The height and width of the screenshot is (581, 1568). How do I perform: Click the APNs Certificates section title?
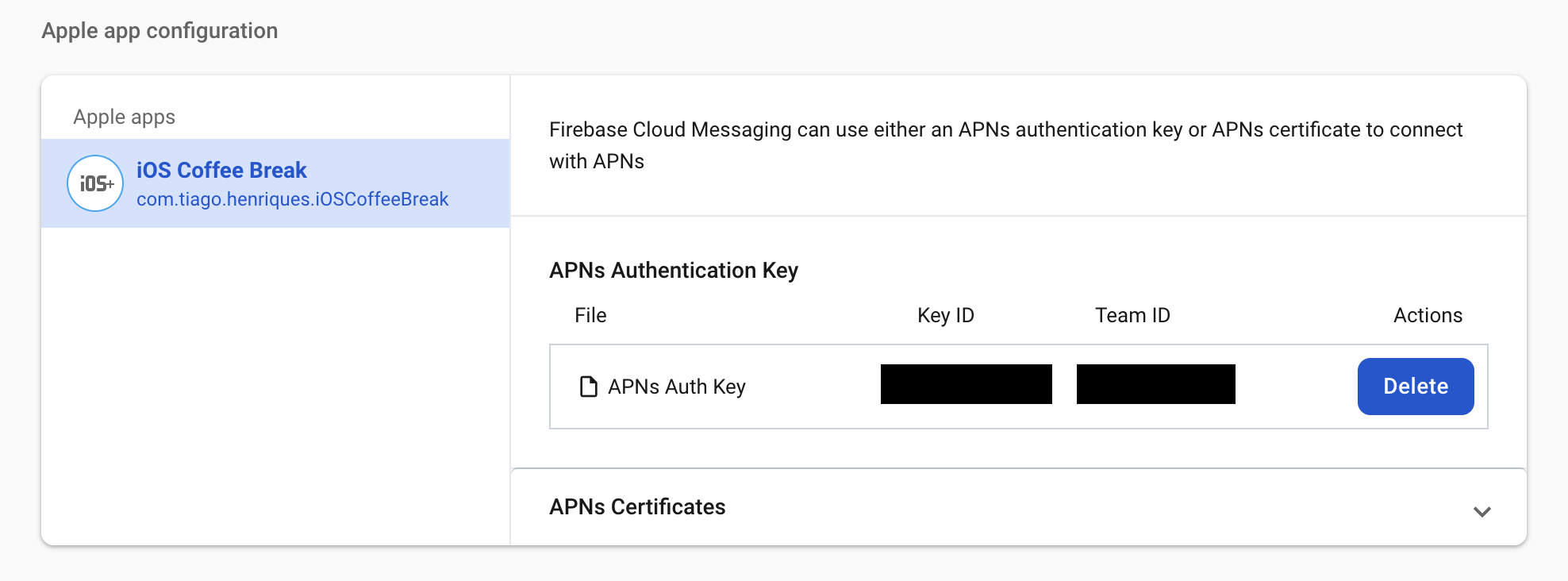[637, 507]
